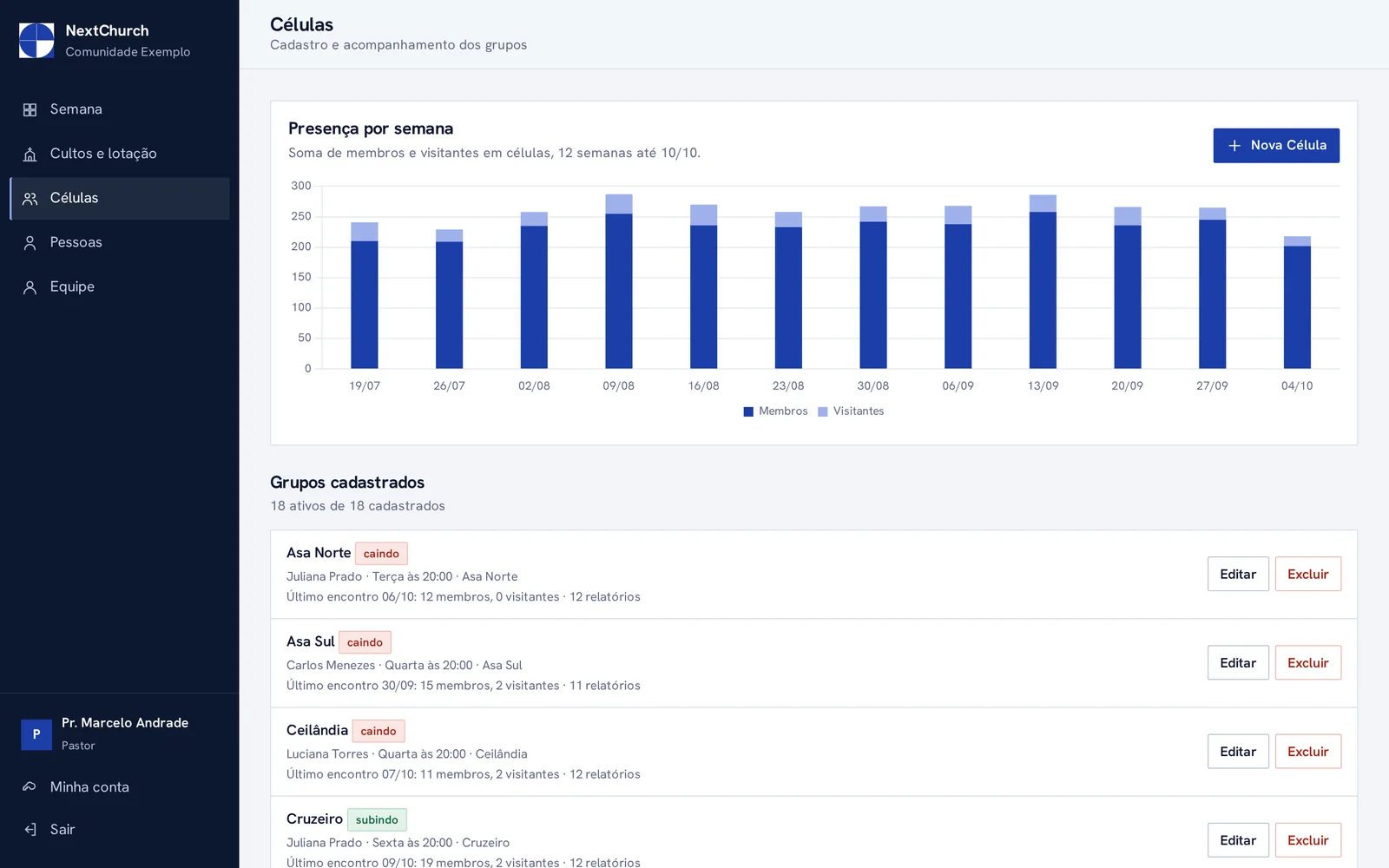Image resolution: width=1389 pixels, height=868 pixels.
Task: Edit the Asa Sul group
Action: tap(1238, 663)
